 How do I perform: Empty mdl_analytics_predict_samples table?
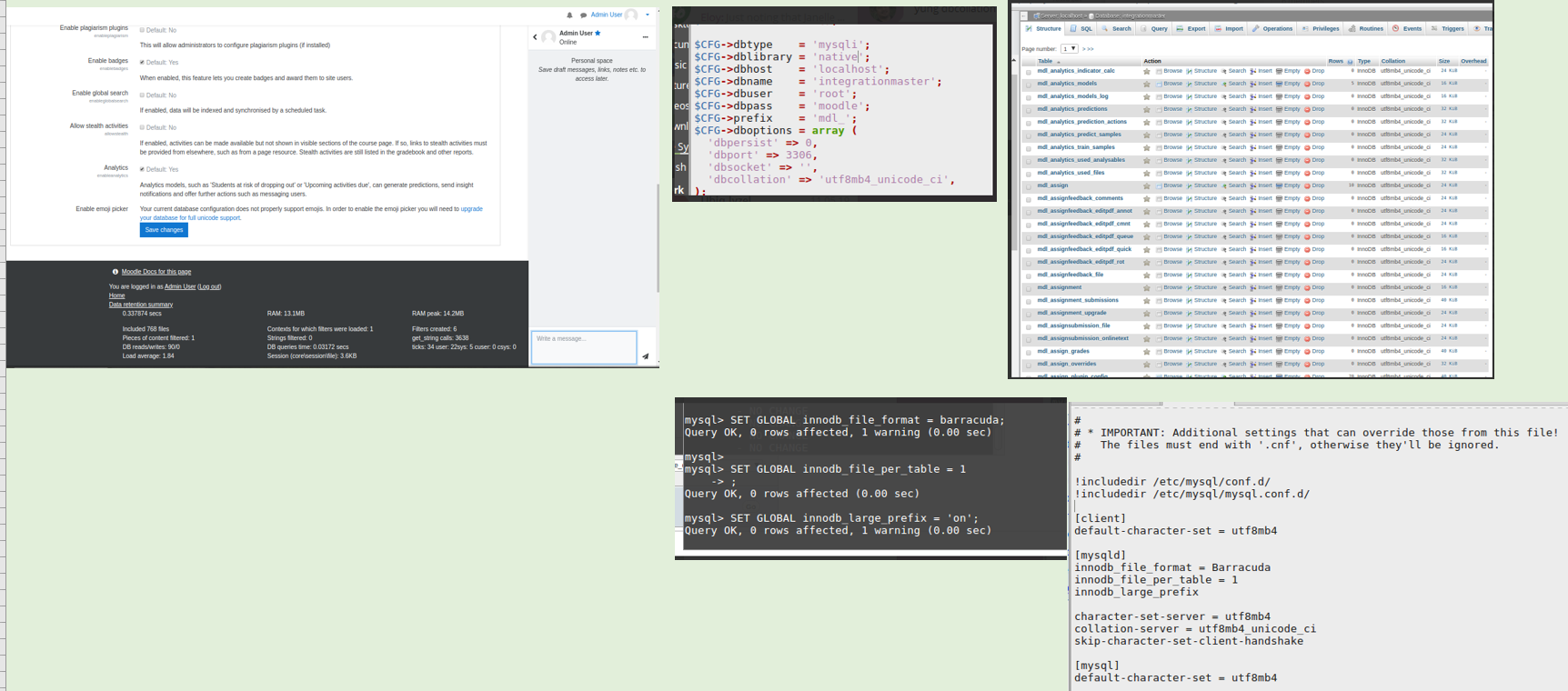[1288, 135]
